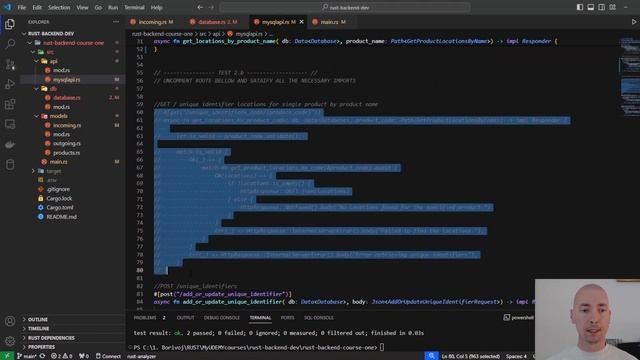Collapse the models folder
Image resolution: width=640 pixels, height=360 pixels.
(37, 116)
